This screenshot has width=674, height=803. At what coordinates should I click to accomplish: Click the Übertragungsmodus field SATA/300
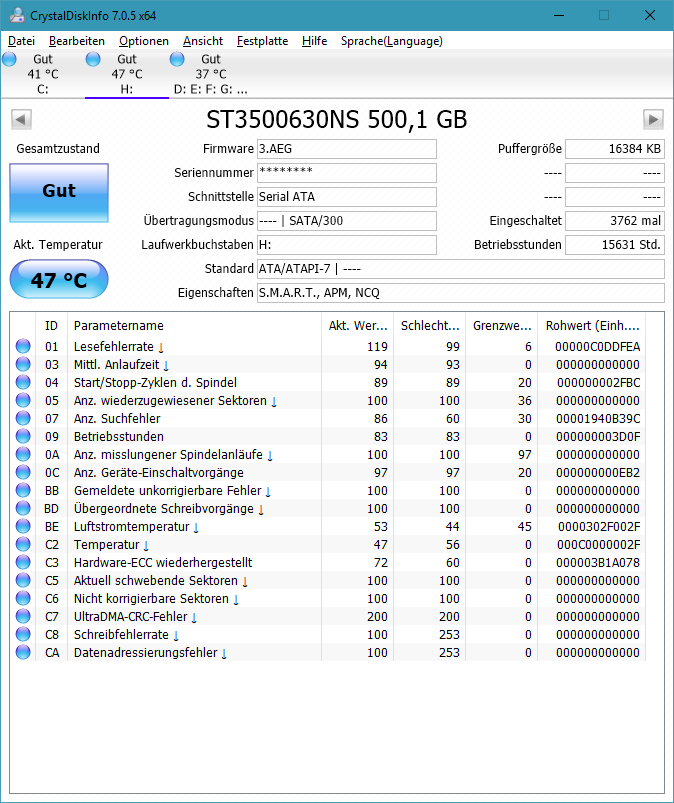347,221
